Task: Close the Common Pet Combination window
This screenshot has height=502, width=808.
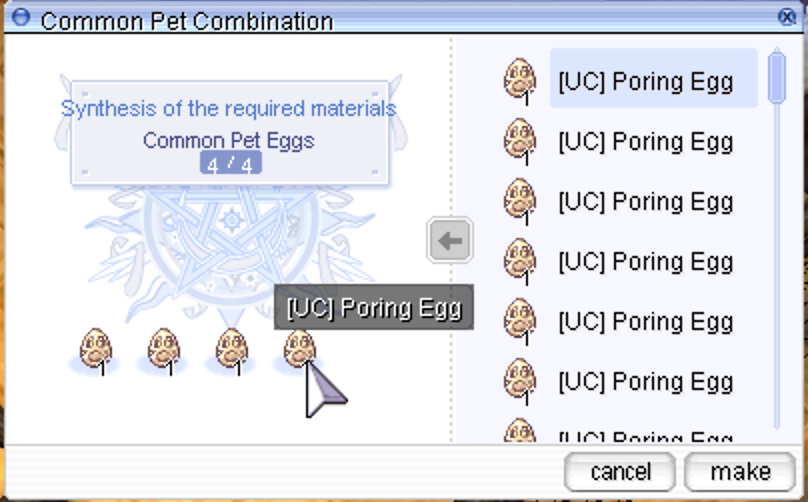Action: point(787,17)
